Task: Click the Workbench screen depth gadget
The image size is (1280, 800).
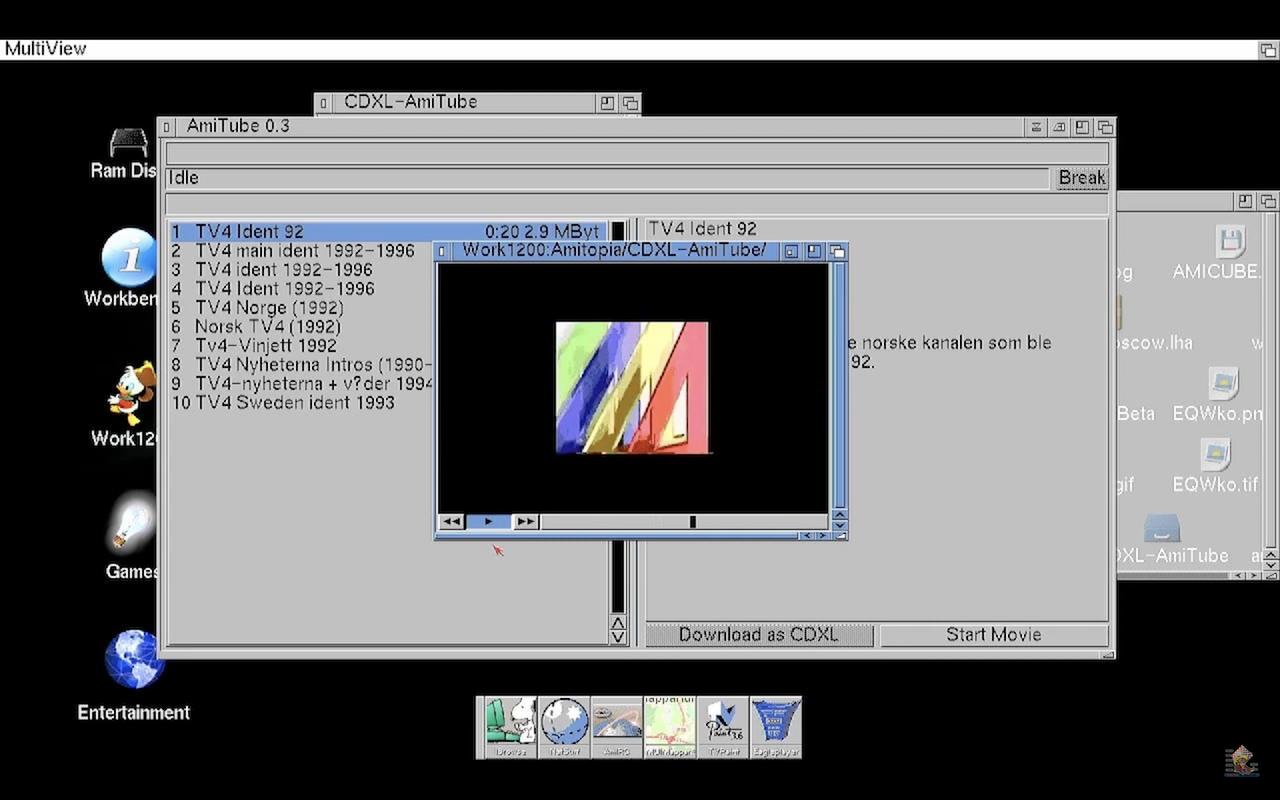Action: coord(1268,49)
